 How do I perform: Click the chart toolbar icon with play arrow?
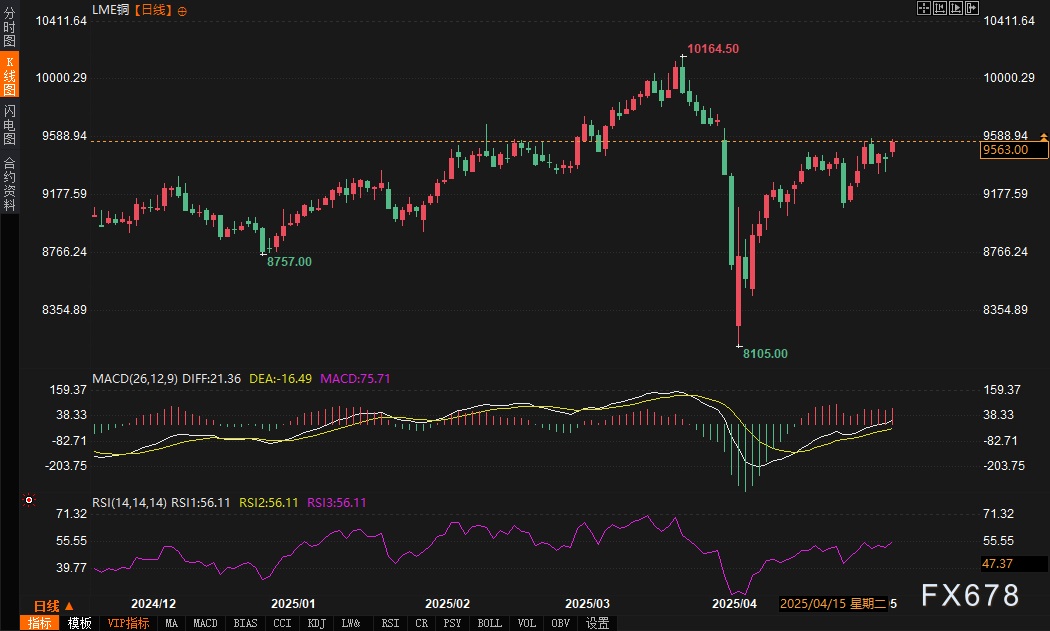[x=954, y=8]
